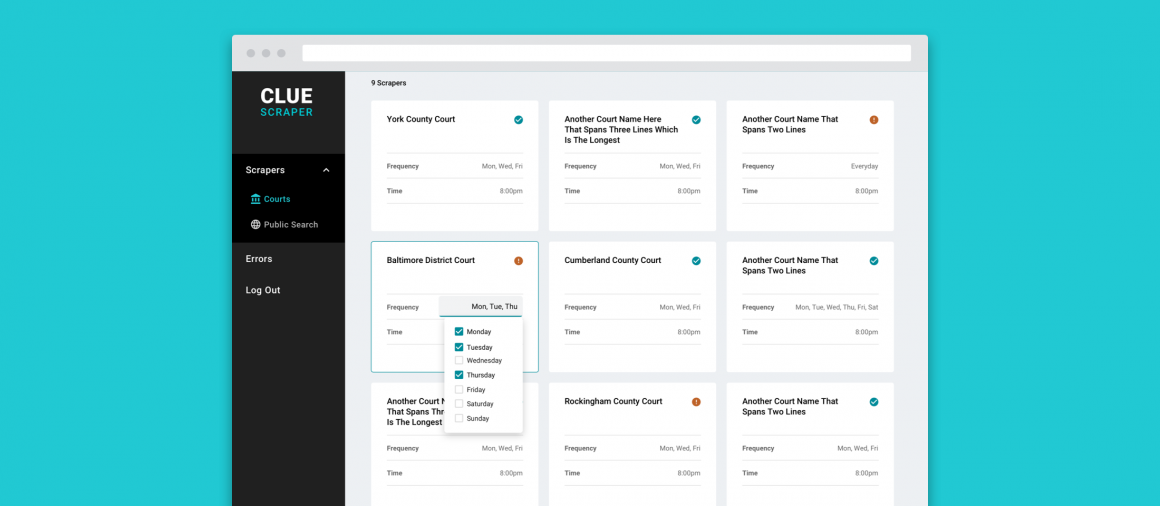Open the Errors page in the sidebar
1160x506 pixels.
coord(259,259)
